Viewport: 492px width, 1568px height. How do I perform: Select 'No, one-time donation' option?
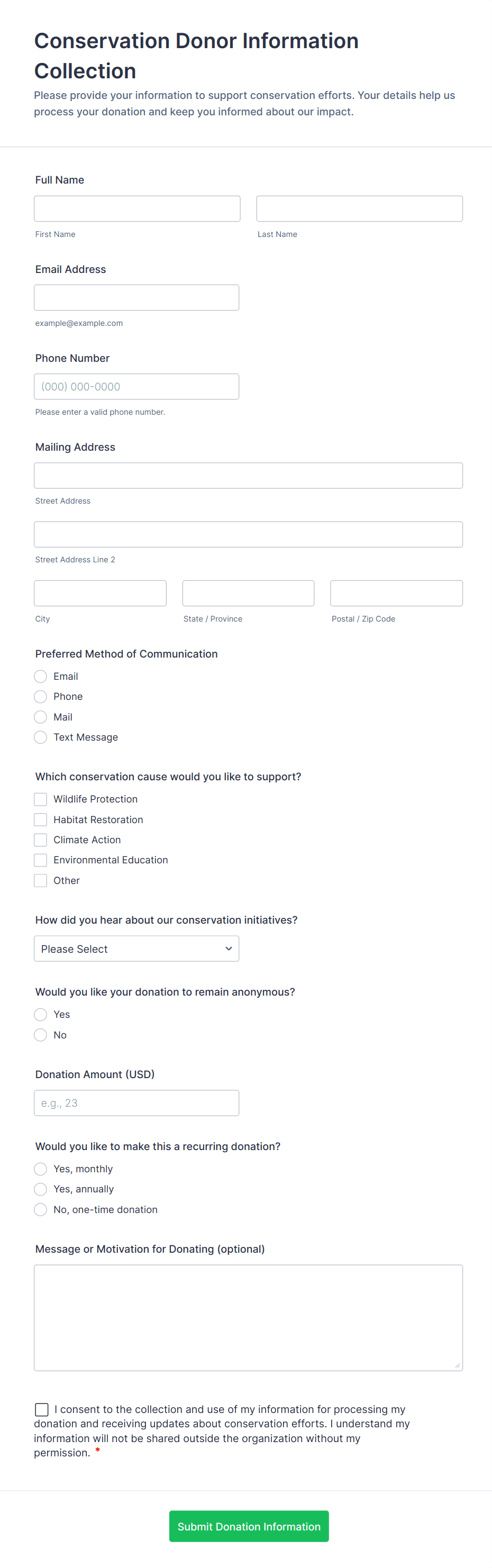point(41,1209)
